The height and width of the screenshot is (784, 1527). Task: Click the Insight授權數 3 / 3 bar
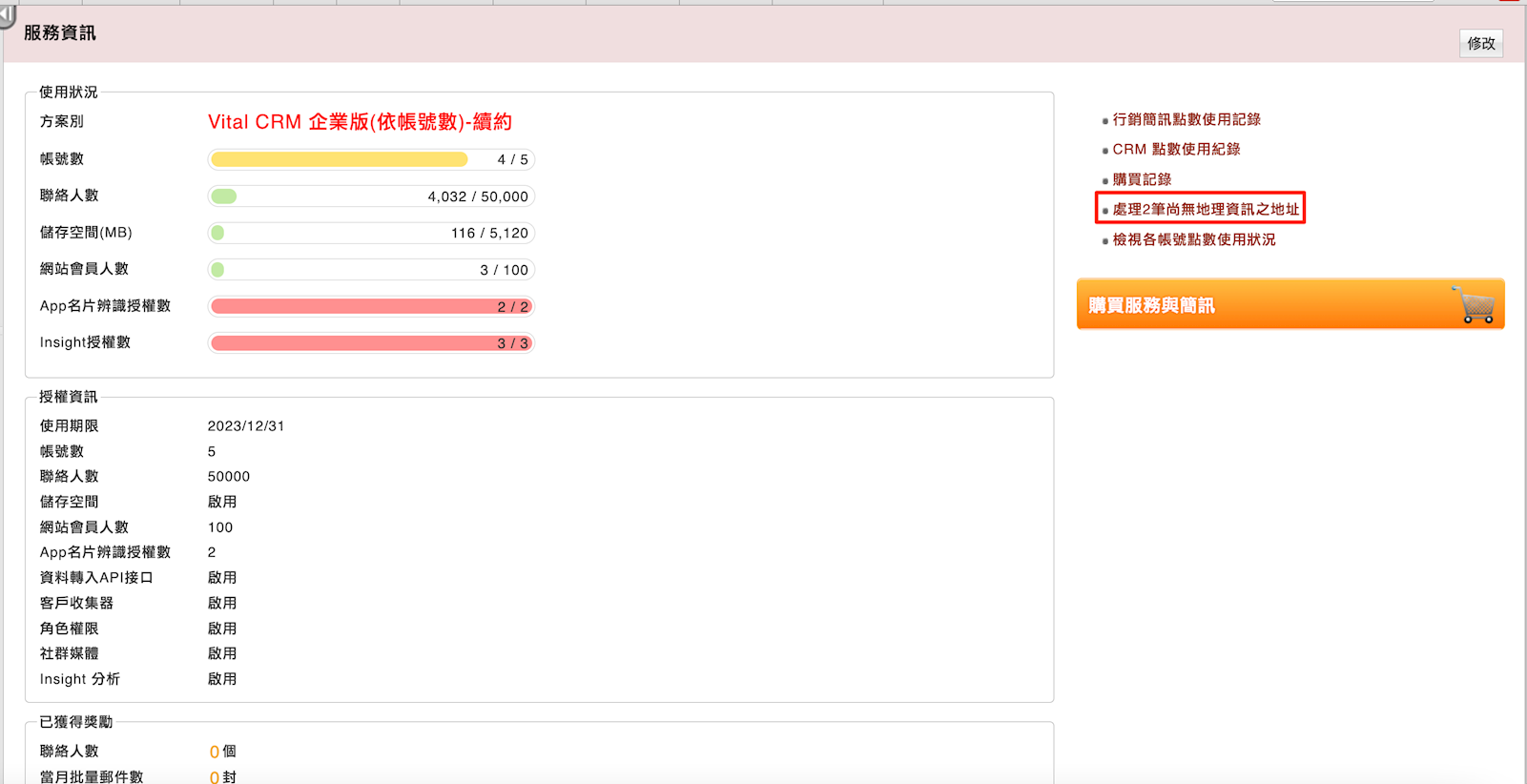point(371,342)
